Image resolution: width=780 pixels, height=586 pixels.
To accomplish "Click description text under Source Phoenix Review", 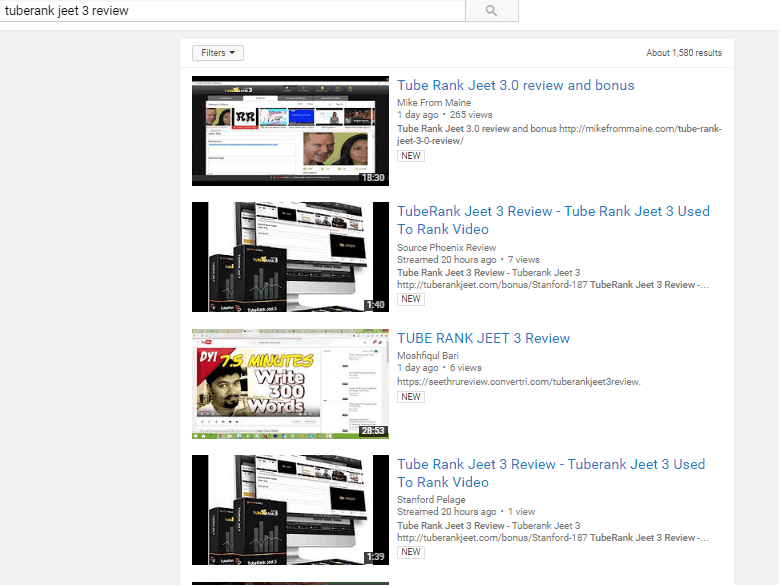I will point(553,279).
